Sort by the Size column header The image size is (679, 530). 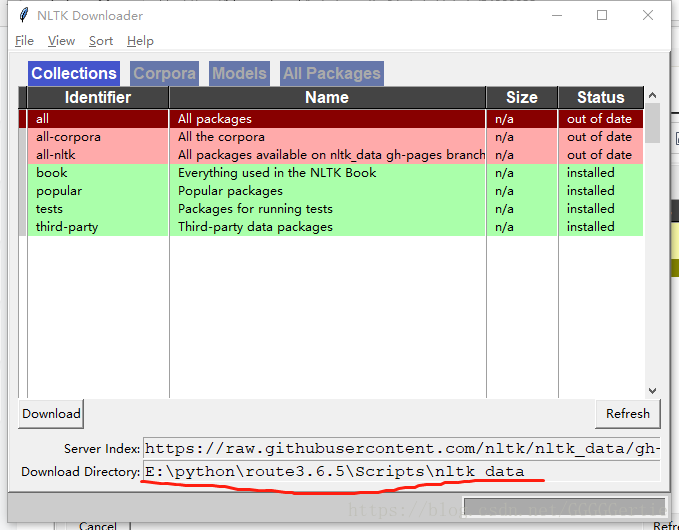click(522, 97)
